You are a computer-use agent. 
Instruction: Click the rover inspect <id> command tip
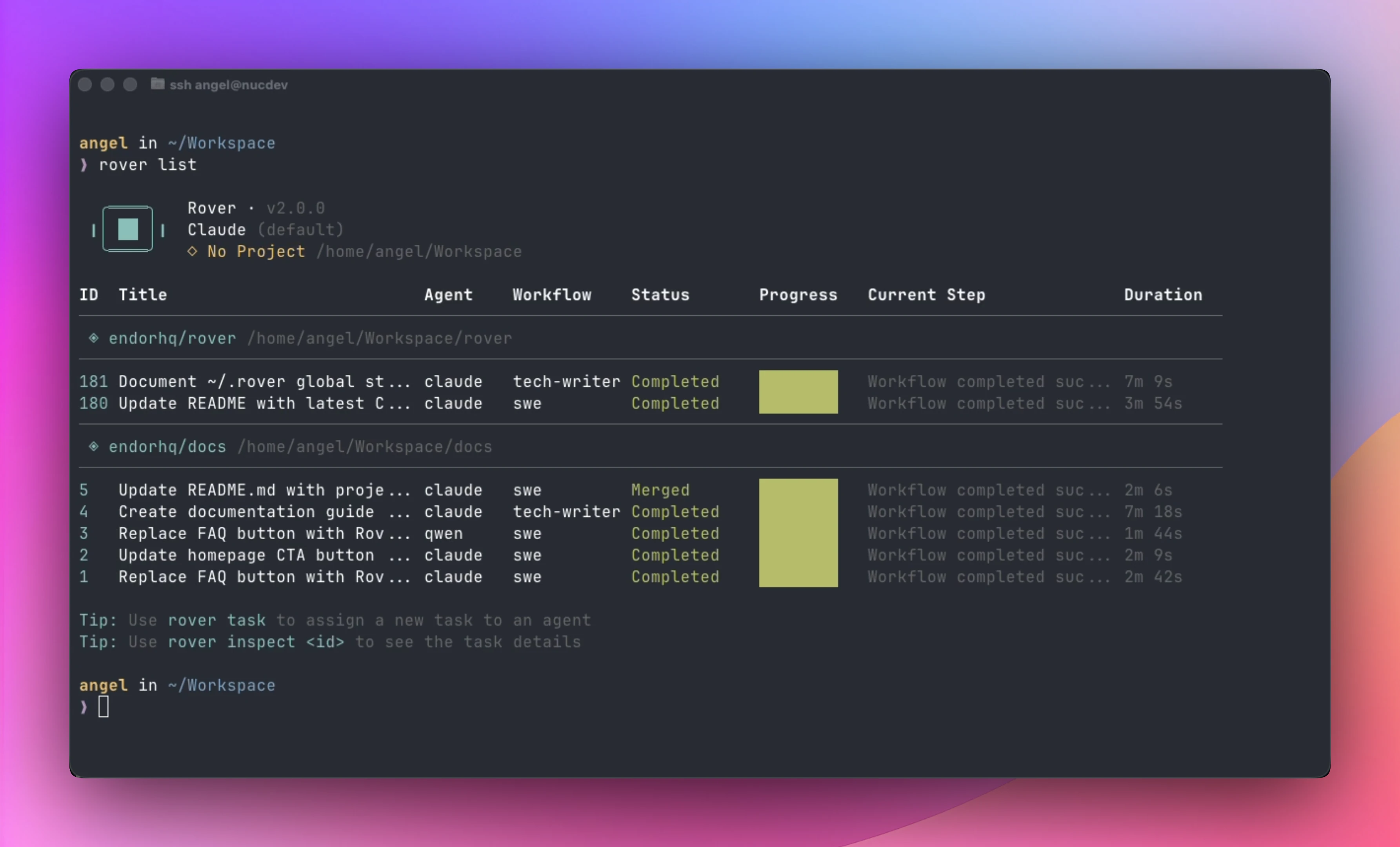(256, 642)
